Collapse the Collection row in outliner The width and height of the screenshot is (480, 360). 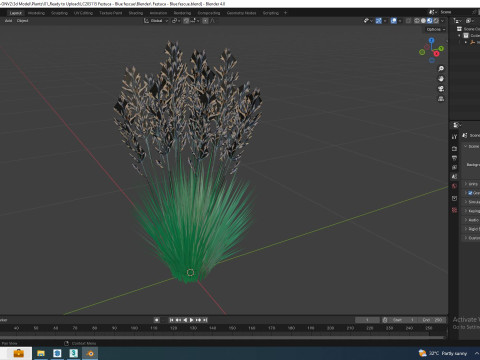pyautogui.click(x=459, y=35)
